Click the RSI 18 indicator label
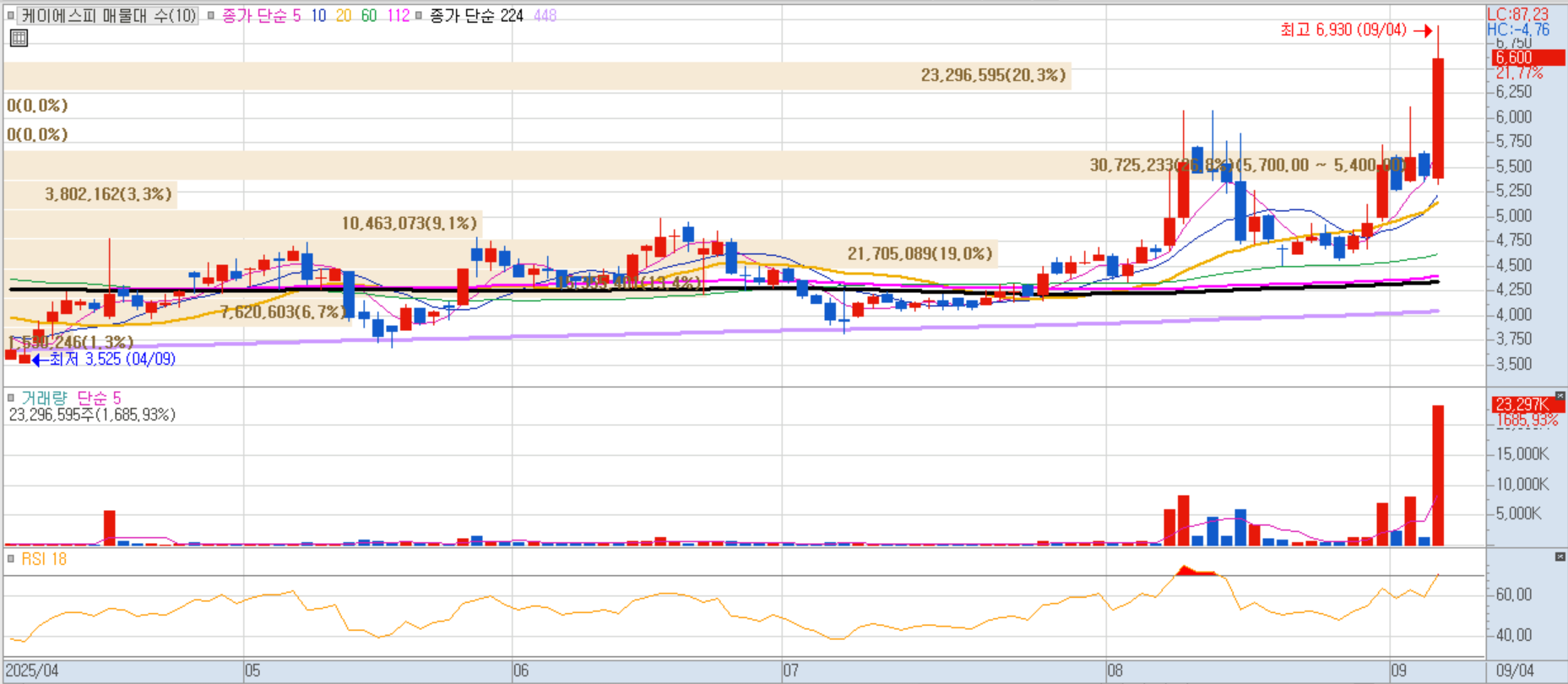This screenshot has height=684, width=1568. 44,559
